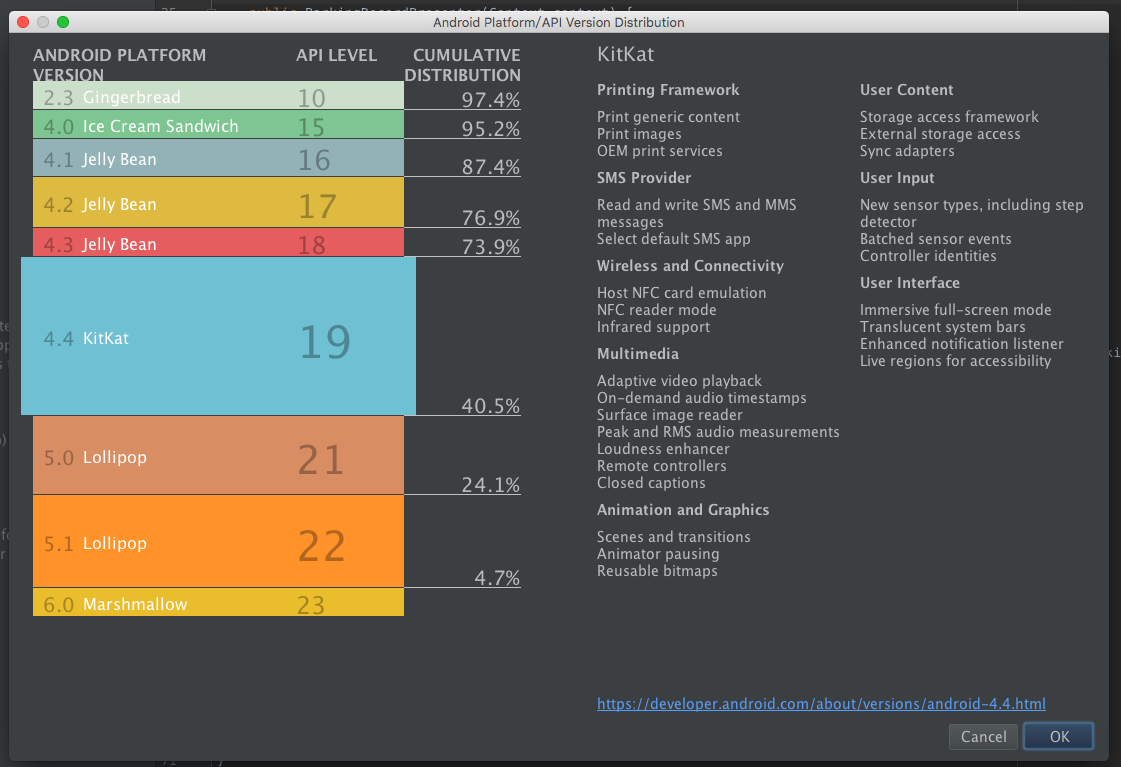Click the Animation and Graphics heading
This screenshot has width=1121, height=767.
(683, 510)
